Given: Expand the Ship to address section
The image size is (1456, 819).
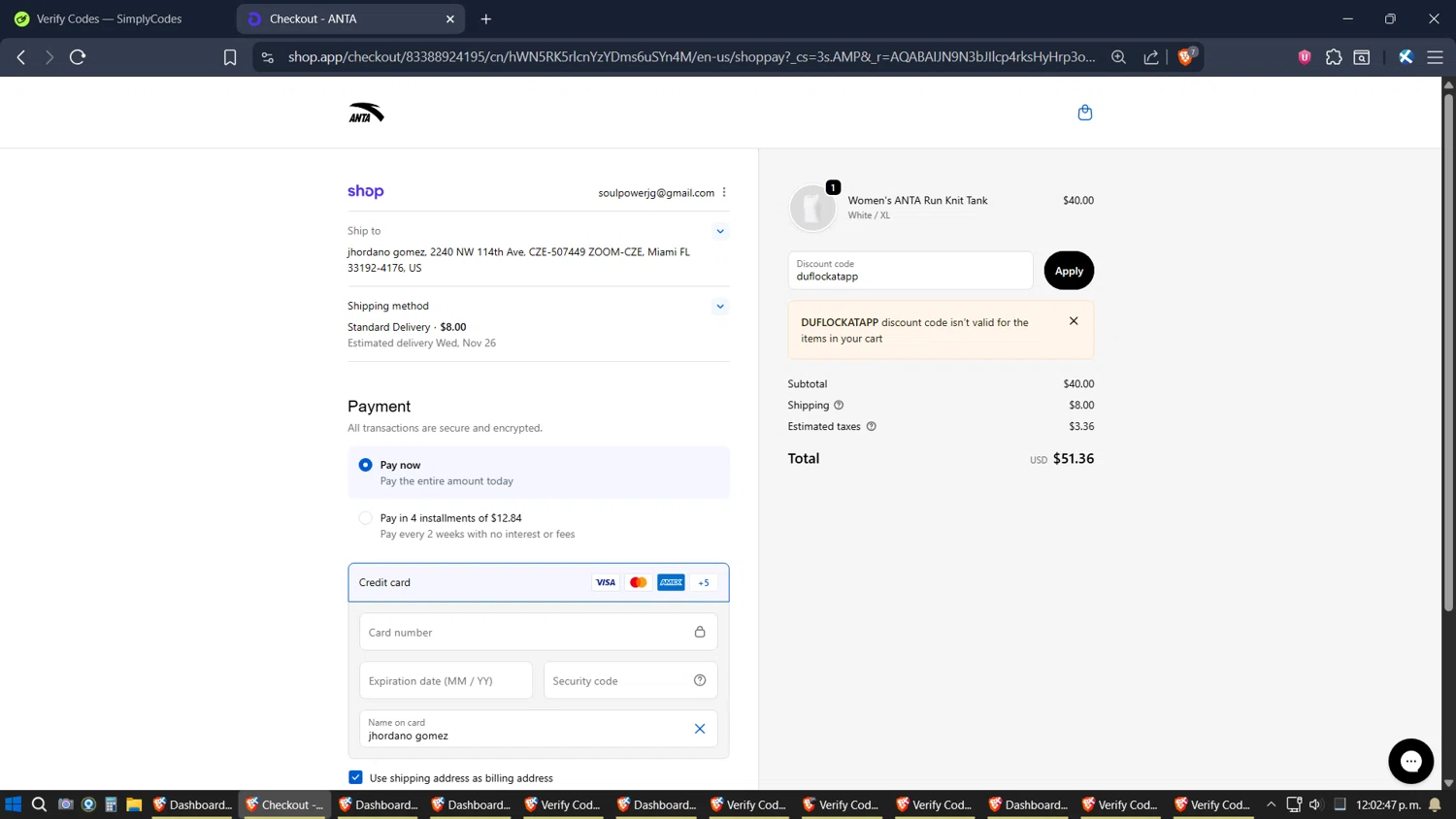Looking at the screenshot, I should coord(720,231).
